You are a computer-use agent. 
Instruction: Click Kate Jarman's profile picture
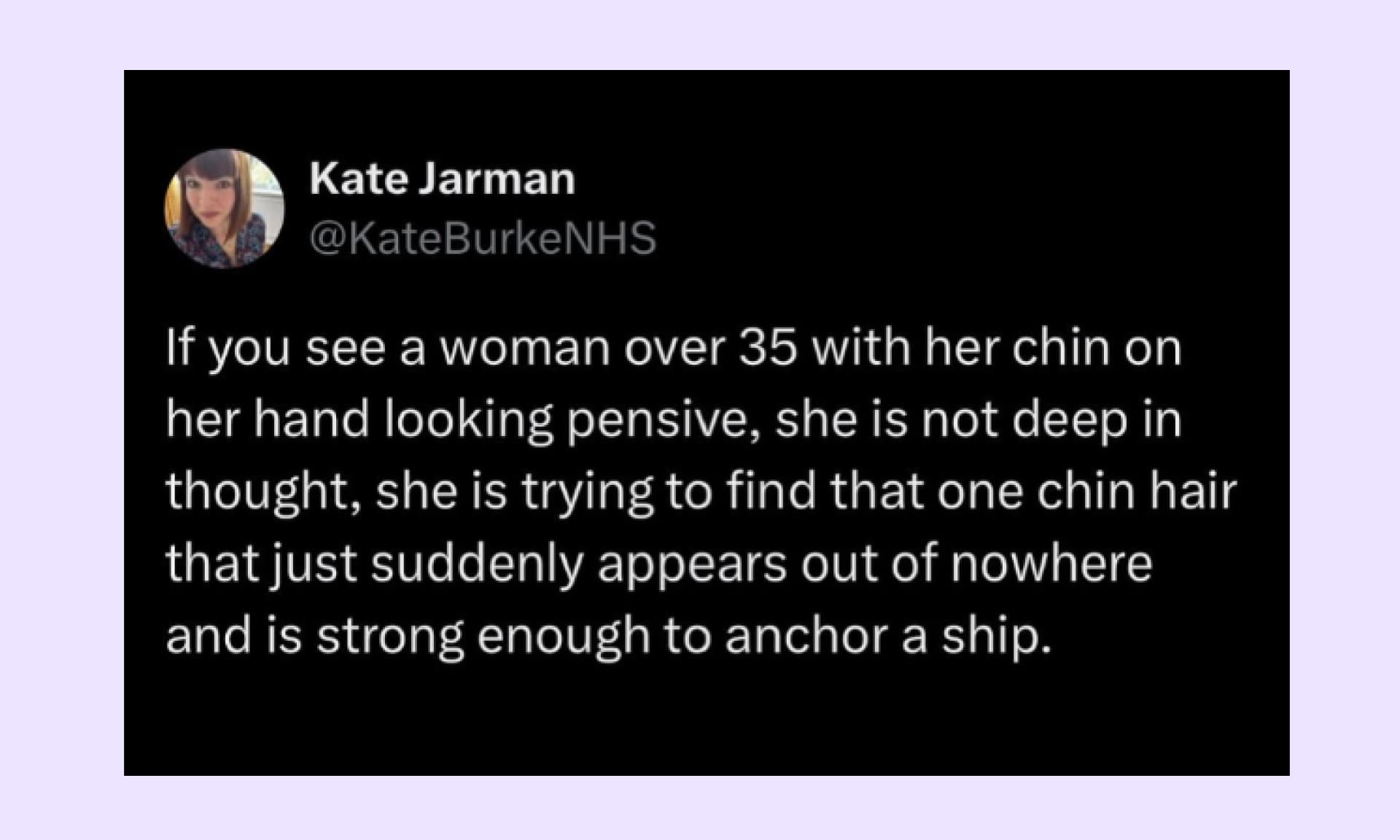pos(224,209)
